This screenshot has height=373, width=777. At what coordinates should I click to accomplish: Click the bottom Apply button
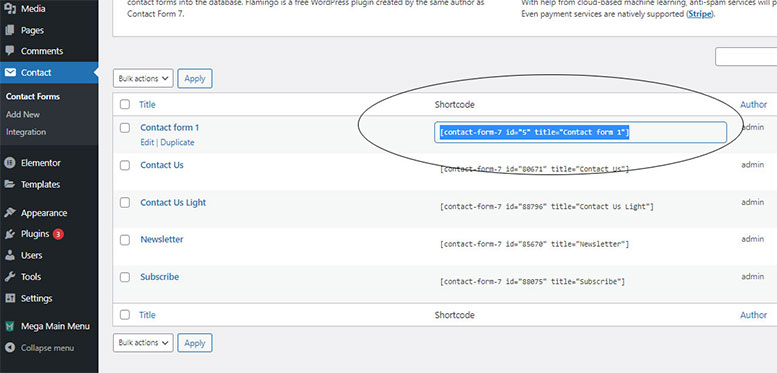point(195,343)
